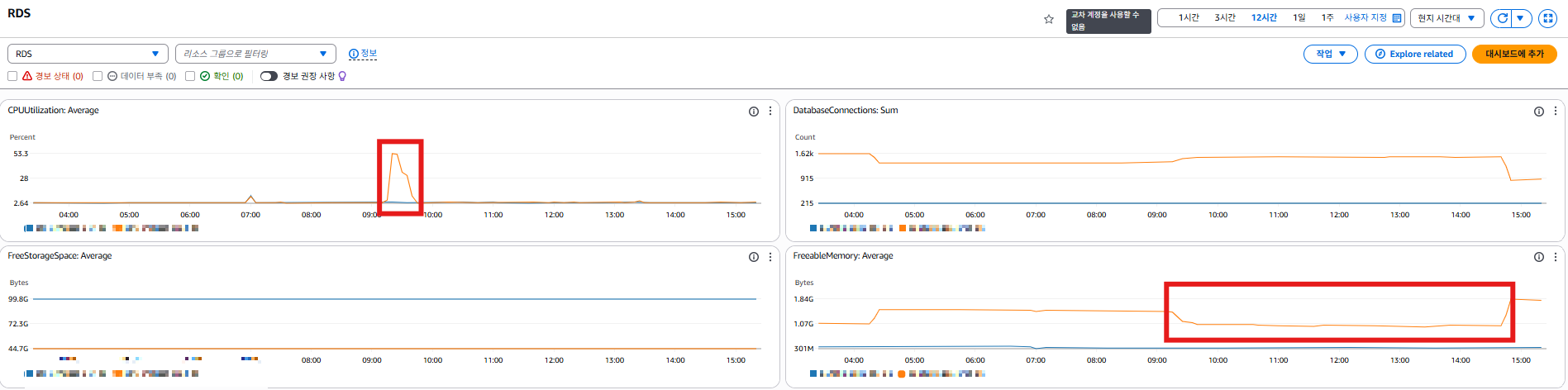
Task: Click the purple light bulb recommendation icon
Action: pyautogui.click(x=342, y=76)
